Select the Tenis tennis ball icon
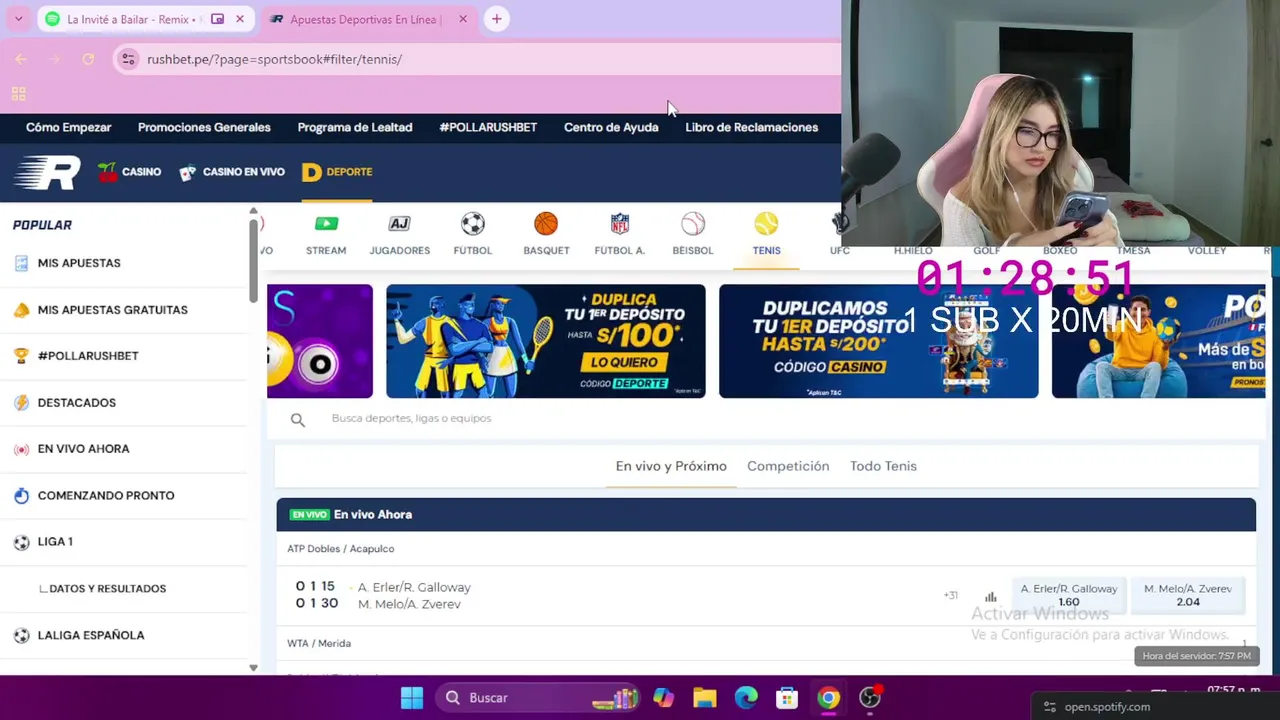 point(766,223)
